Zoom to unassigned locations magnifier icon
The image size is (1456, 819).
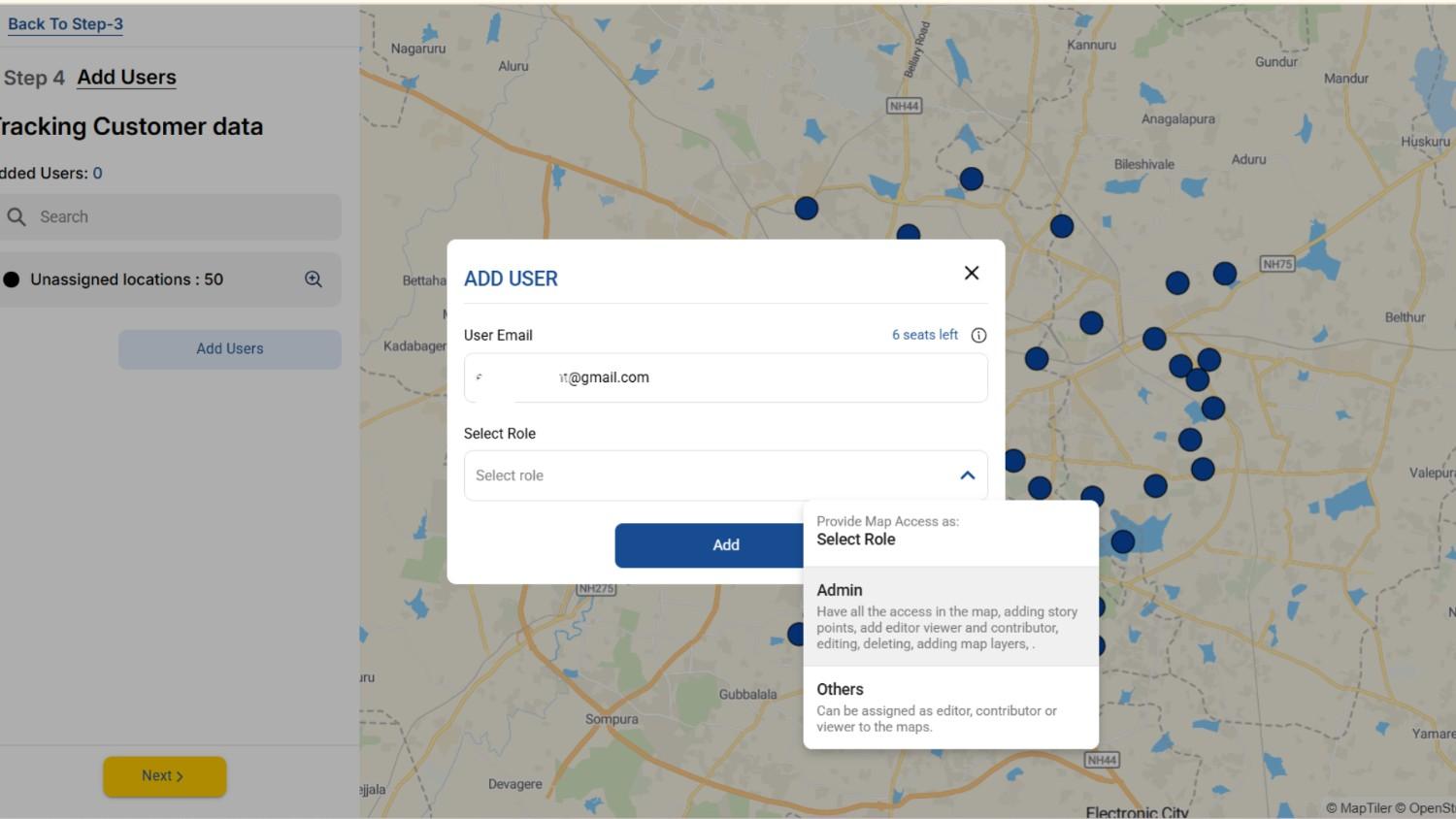(314, 279)
